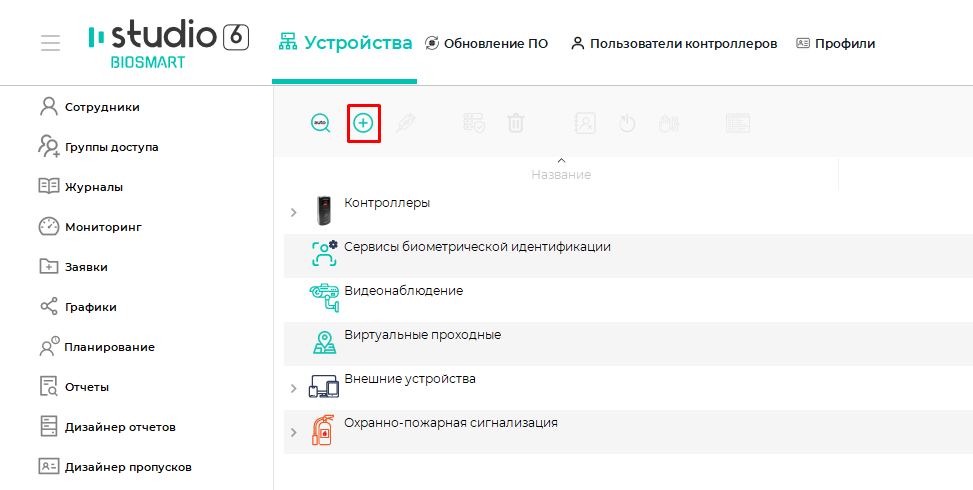973x490 pixels.
Task: Click the fire extinguisher alarm icon
Action: click(x=323, y=430)
